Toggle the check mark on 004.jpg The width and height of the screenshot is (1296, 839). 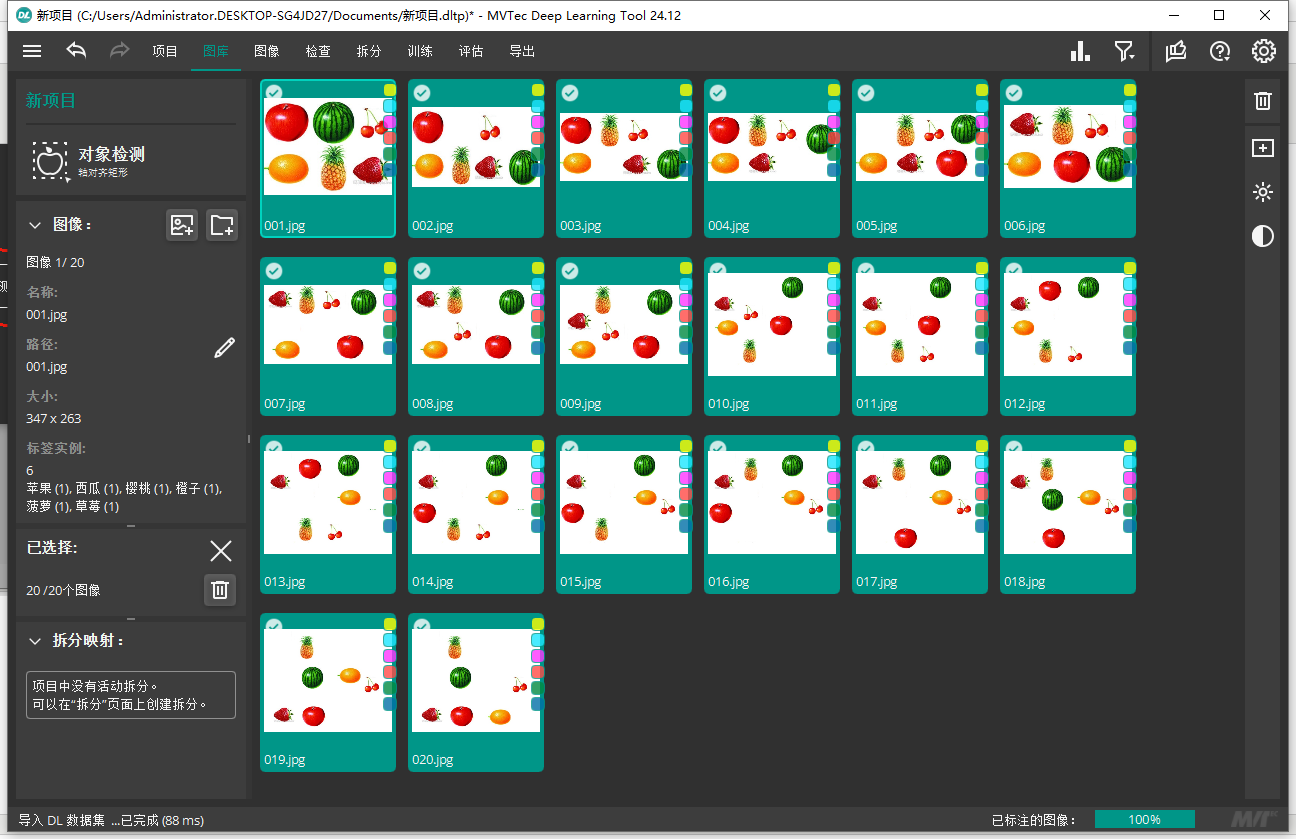click(x=718, y=93)
